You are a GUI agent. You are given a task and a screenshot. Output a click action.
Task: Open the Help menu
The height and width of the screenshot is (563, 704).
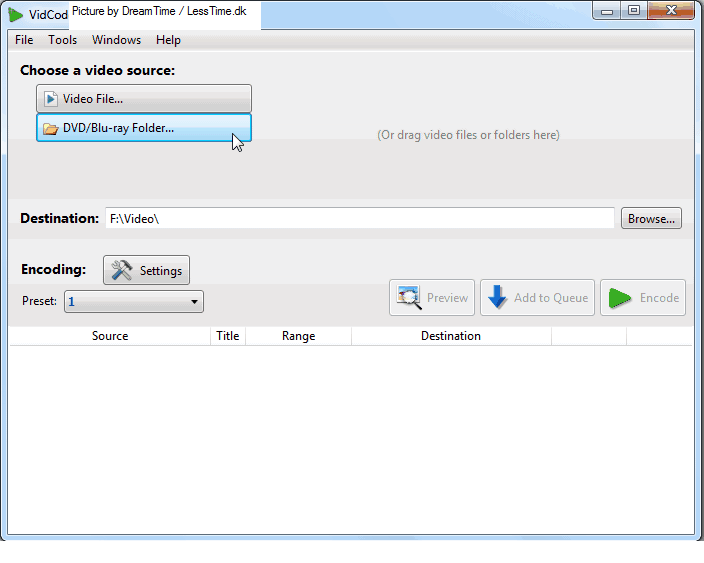168,40
